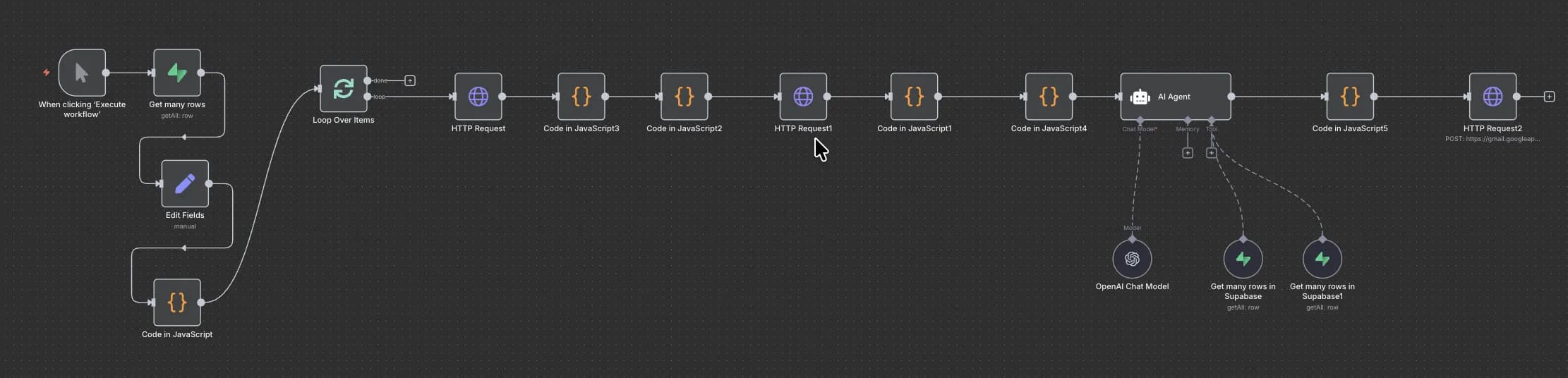The width and height of the screenshot is (1568, 378).
Task: Click the Loop Over Items 'loop' output connector
Action: point(368,97)
